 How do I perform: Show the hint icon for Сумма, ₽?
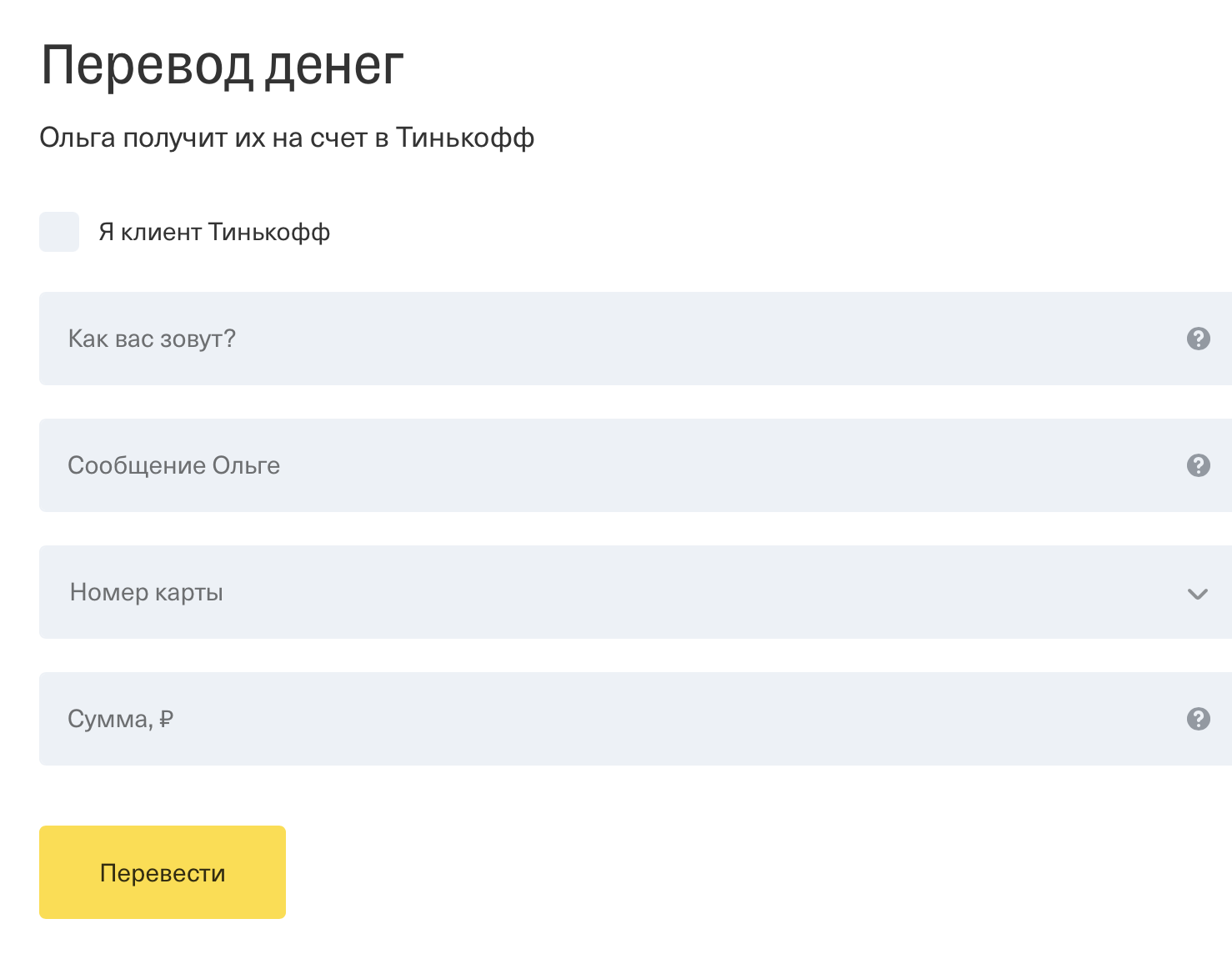click(1198, 719)
